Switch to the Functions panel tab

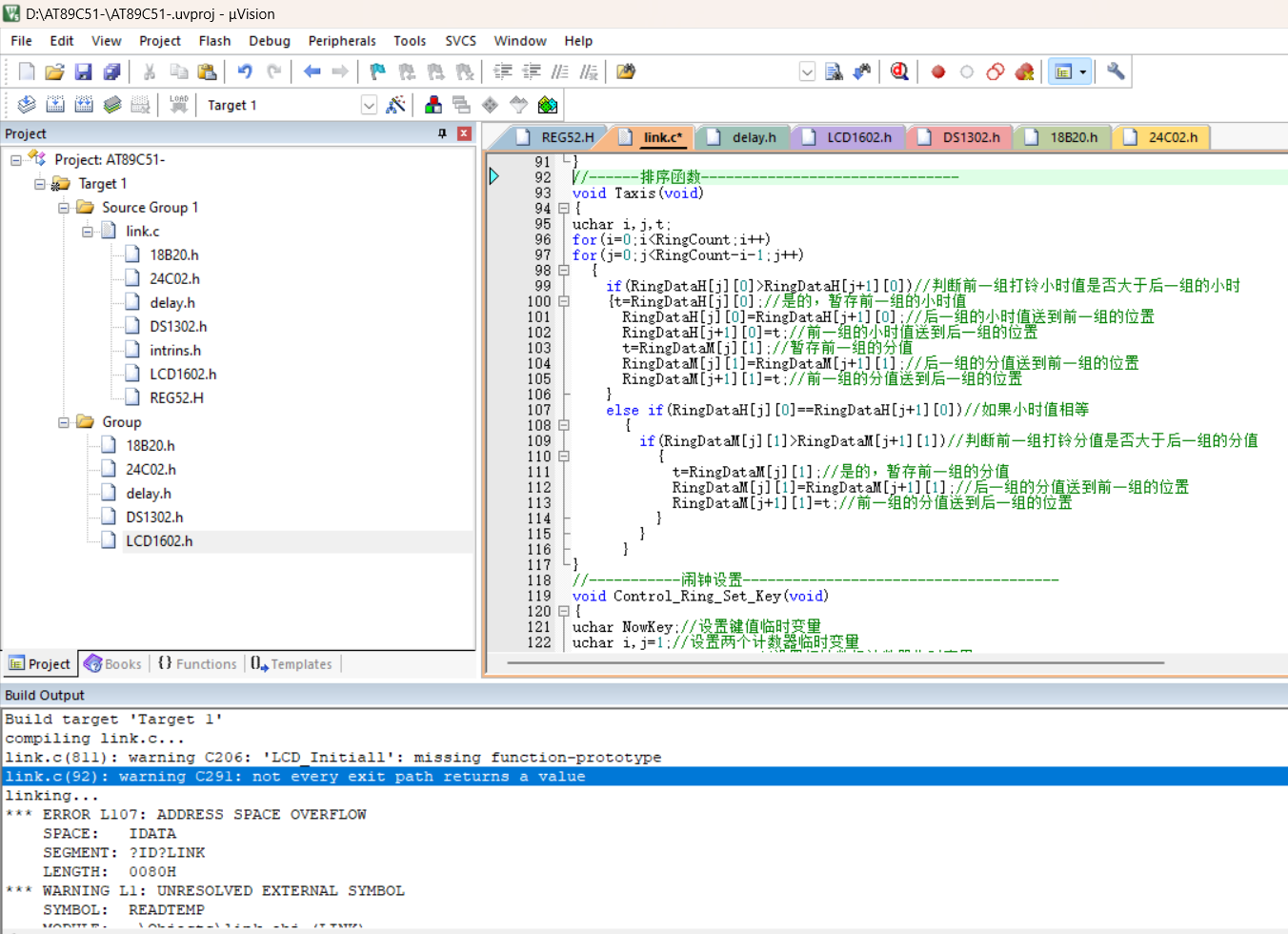(x=197, y=664)
